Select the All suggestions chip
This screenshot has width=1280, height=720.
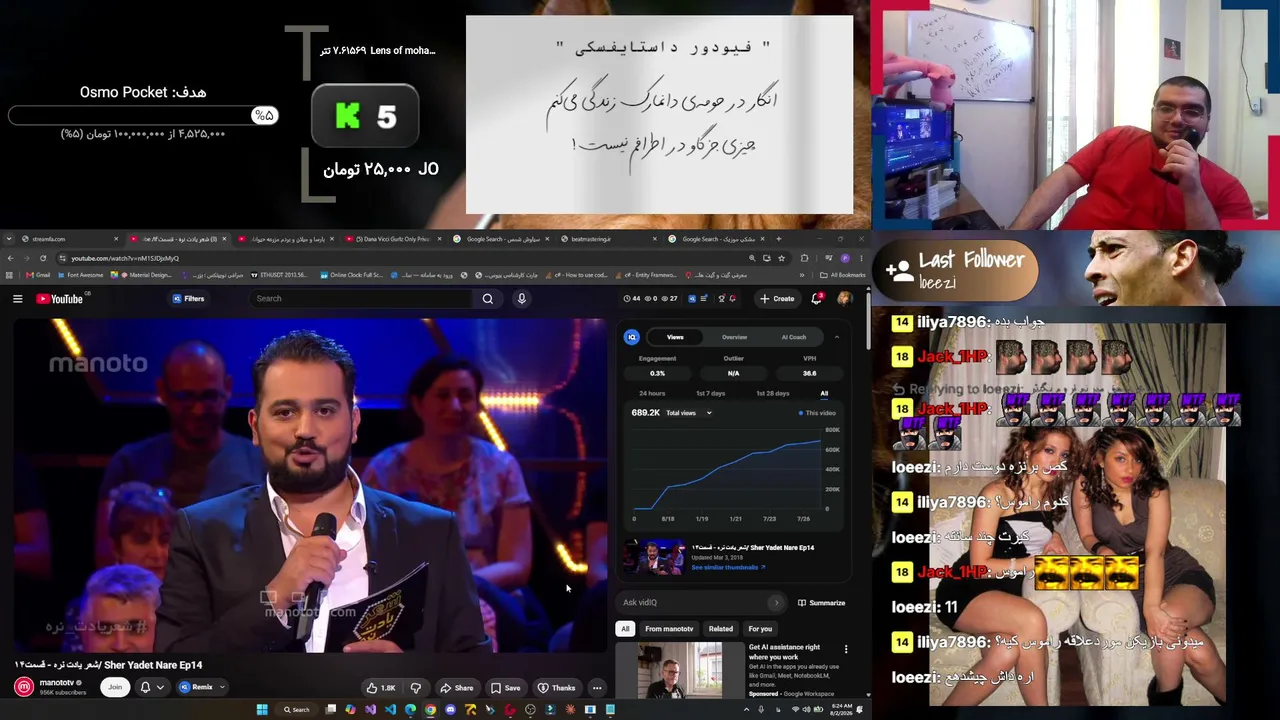(625, 629)
